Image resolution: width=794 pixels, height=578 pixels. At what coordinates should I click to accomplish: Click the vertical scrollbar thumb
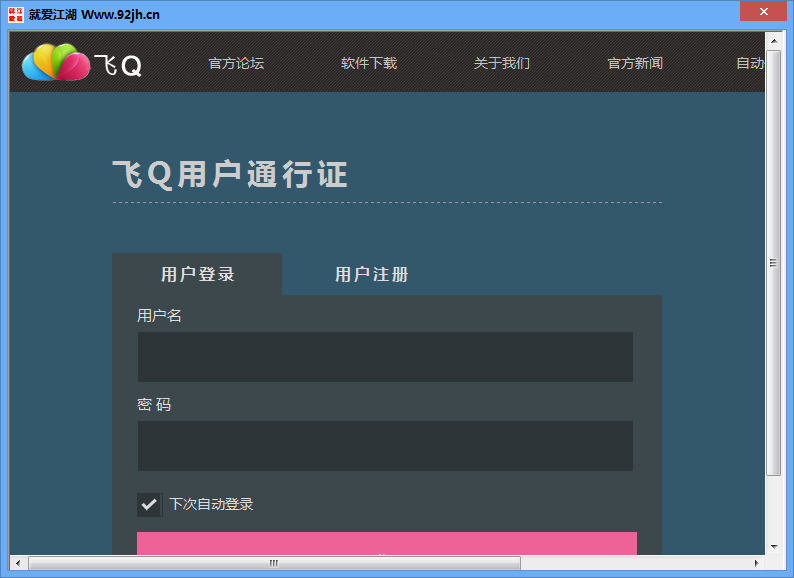(773, 262)
